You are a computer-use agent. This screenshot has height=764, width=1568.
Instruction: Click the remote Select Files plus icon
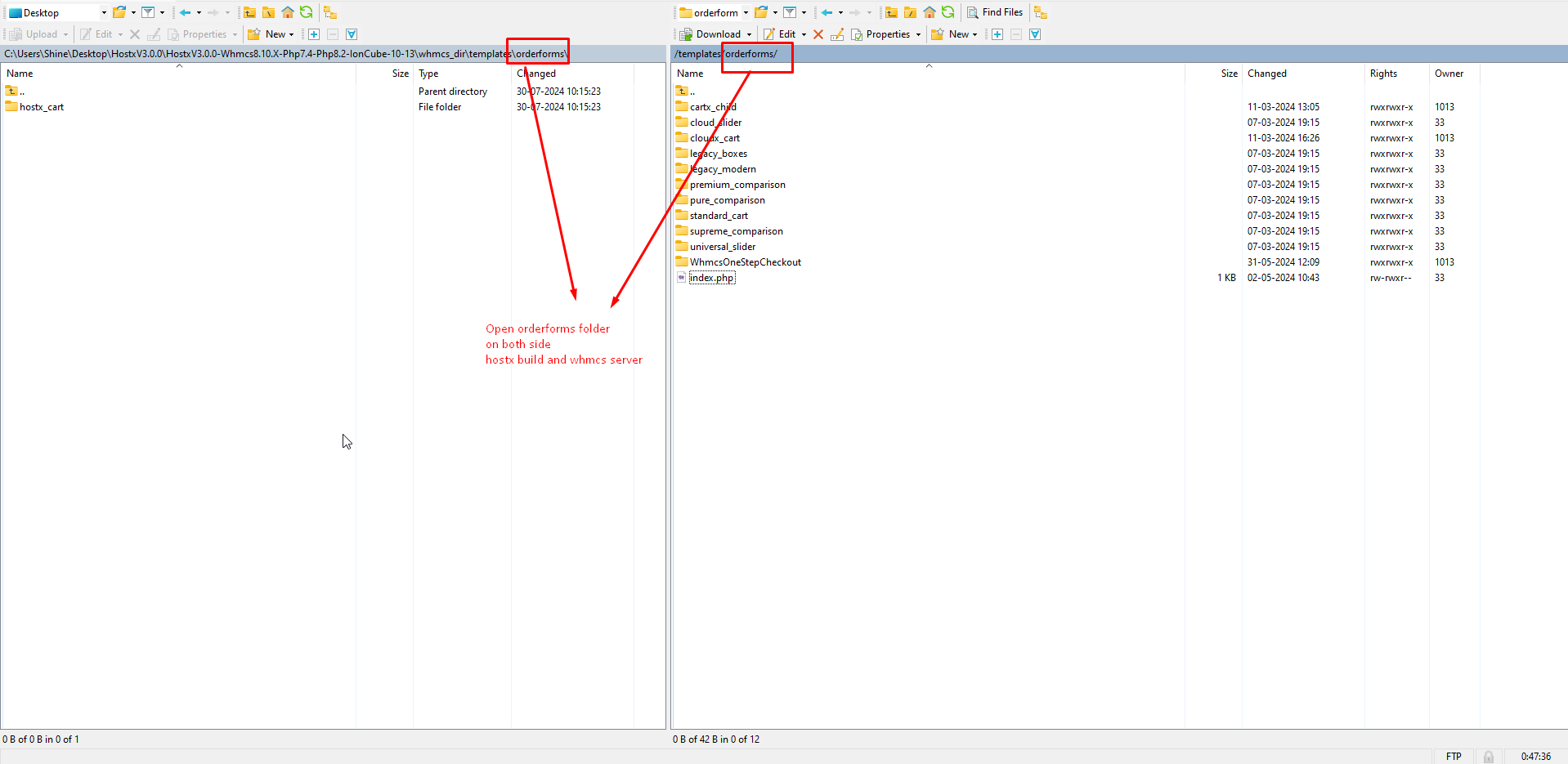click(x=997, y=34)
